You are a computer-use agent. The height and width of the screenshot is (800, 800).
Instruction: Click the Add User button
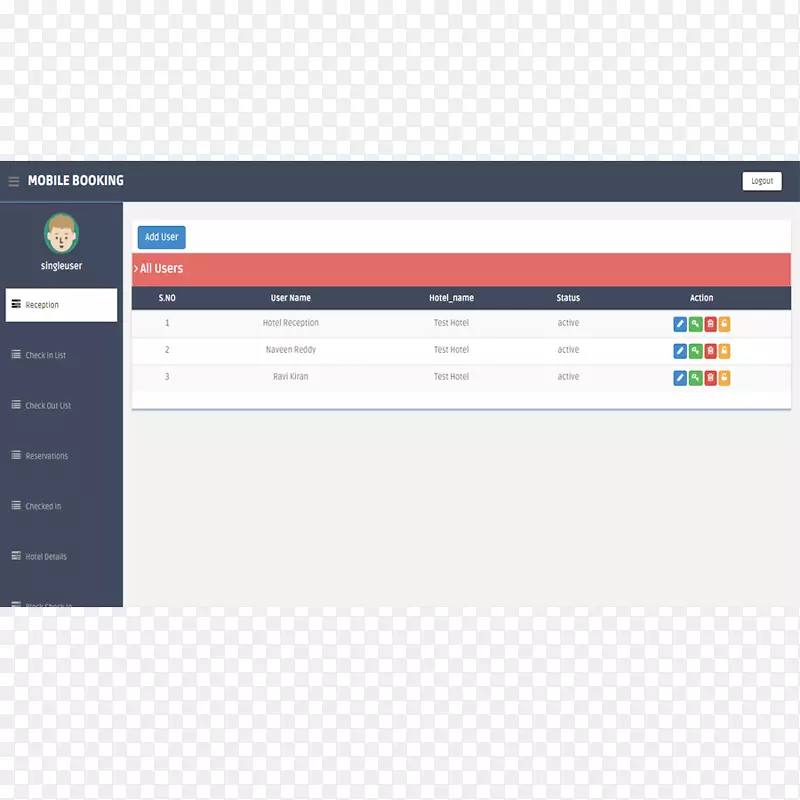[x=161, y=237]
